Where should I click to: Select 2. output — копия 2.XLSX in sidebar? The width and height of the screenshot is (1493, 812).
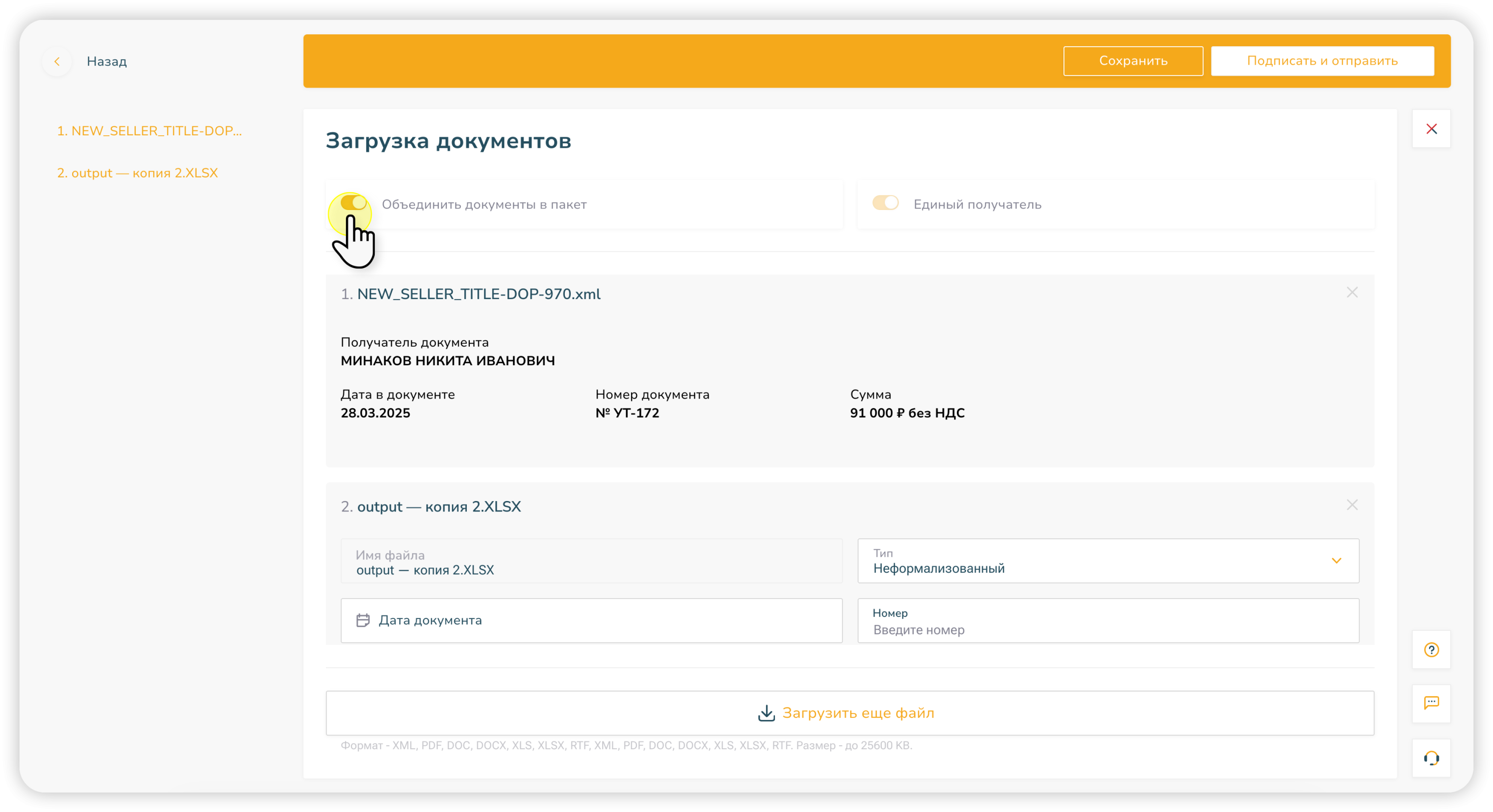(137, 173)
